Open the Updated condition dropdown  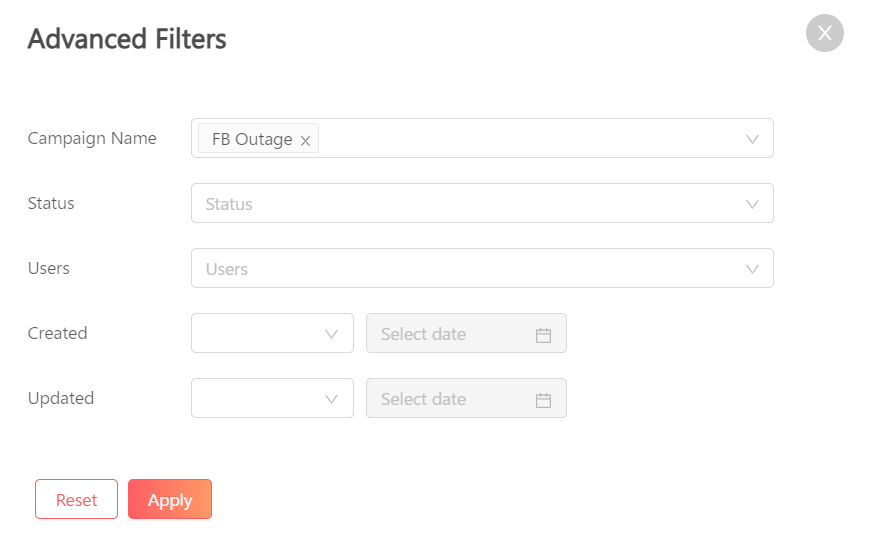coord(272,398)
